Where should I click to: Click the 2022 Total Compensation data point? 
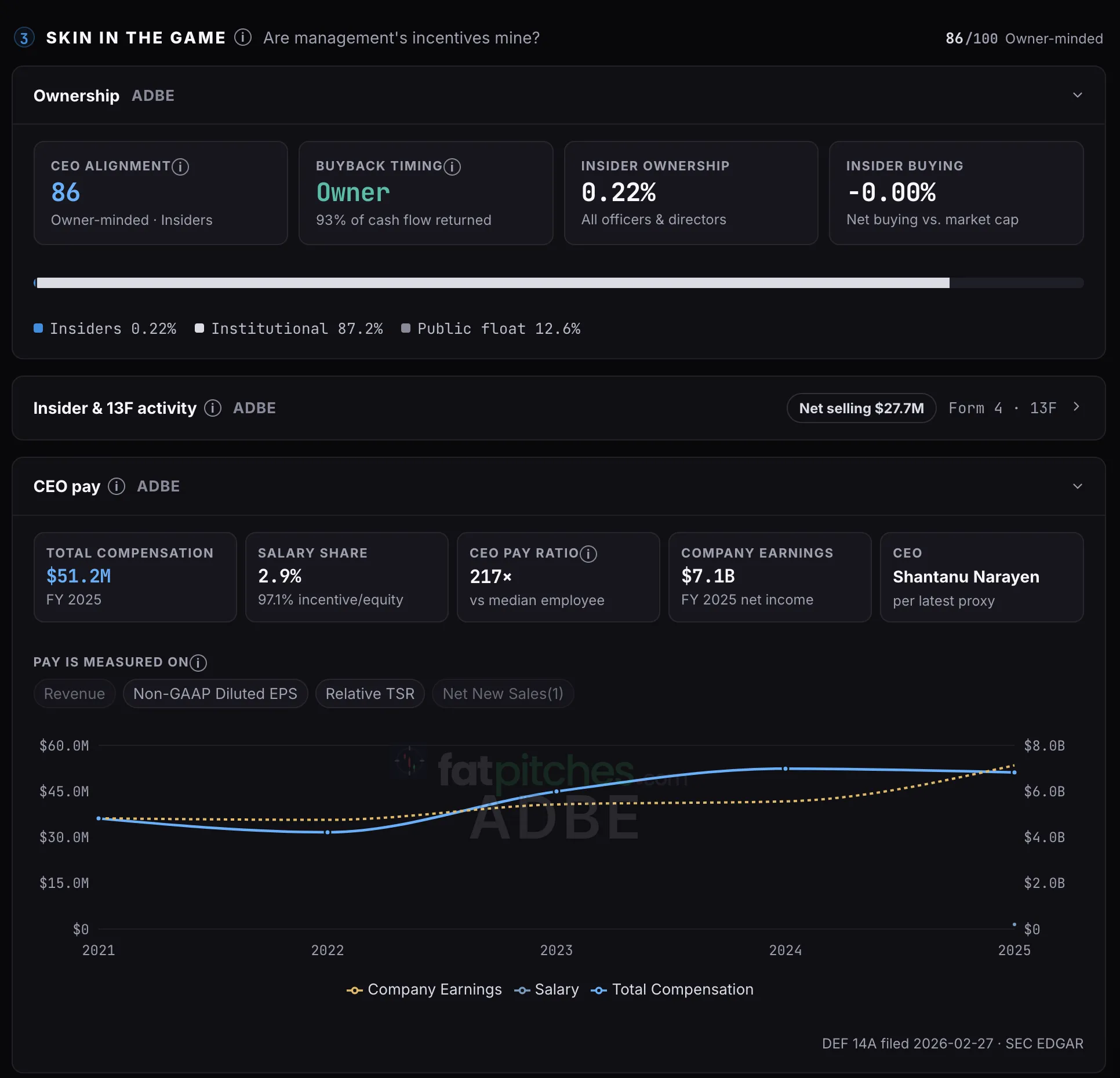(x=328, y=832)
